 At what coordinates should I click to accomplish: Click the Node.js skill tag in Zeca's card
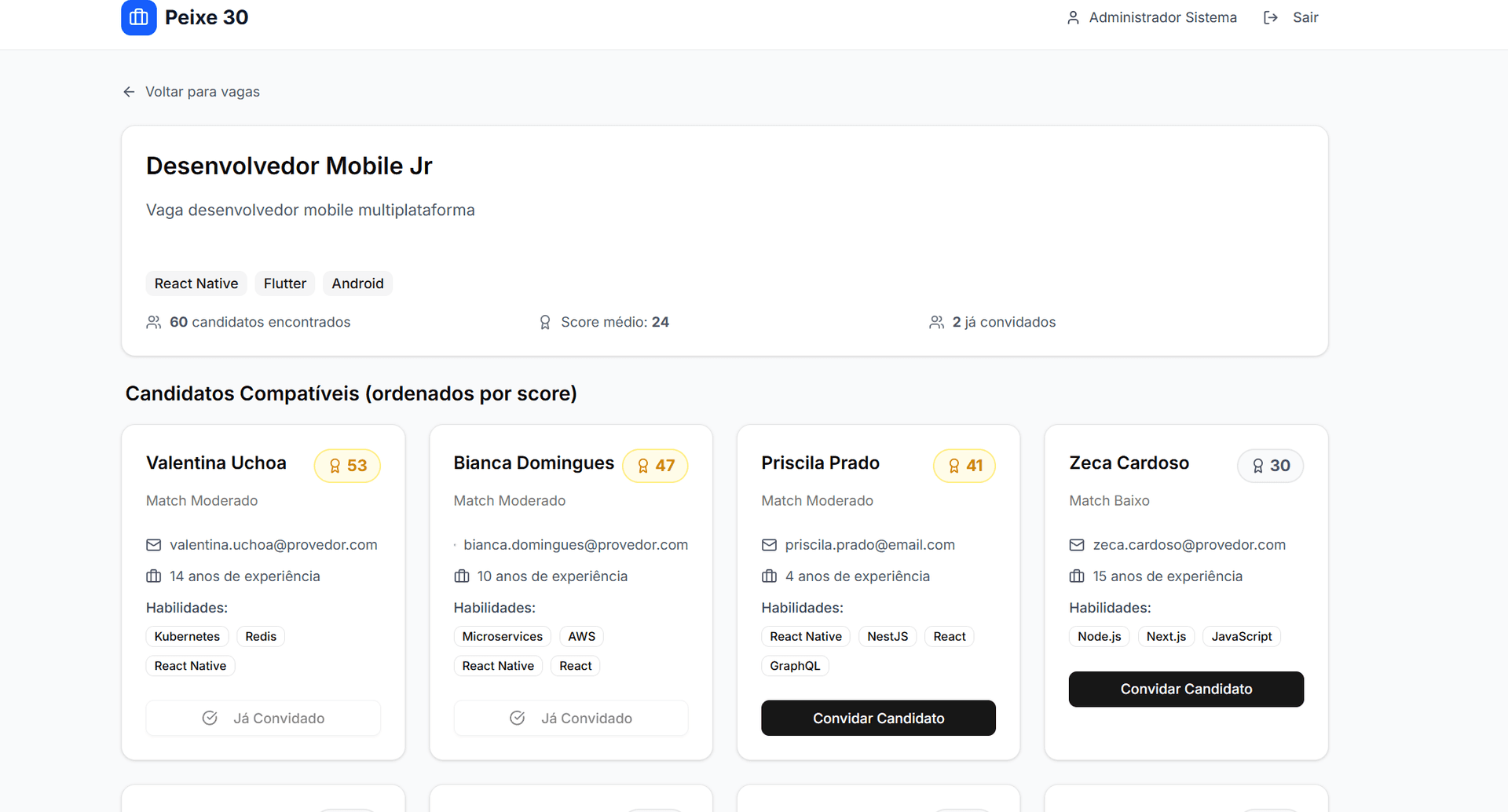(x=1100, y=636)
